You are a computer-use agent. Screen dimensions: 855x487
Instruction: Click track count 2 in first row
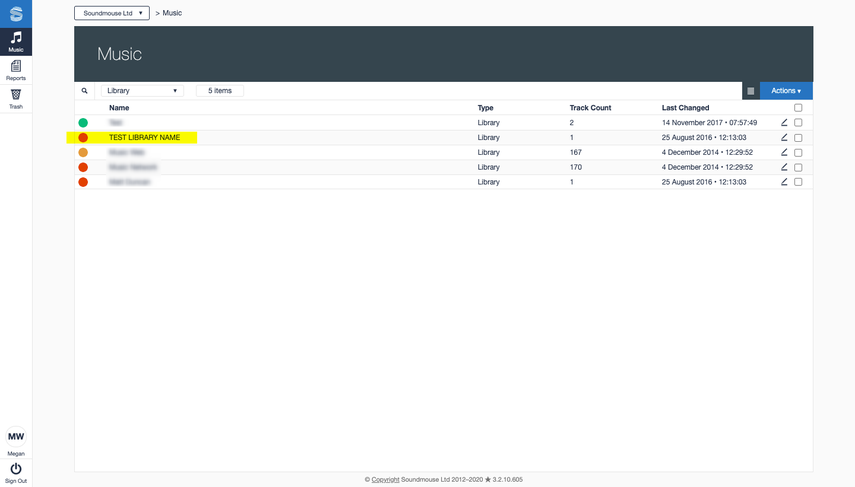571,123
